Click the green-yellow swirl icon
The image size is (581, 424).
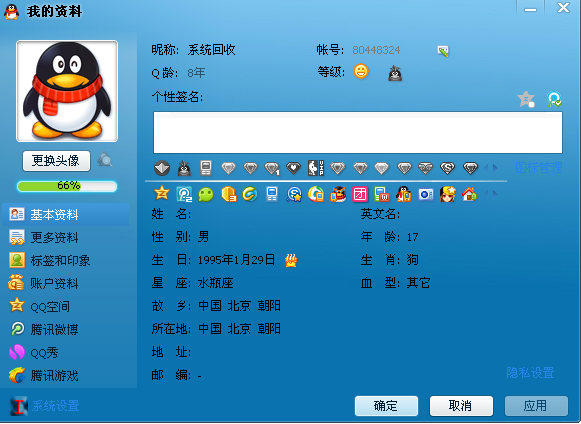(x=250, y=194)
